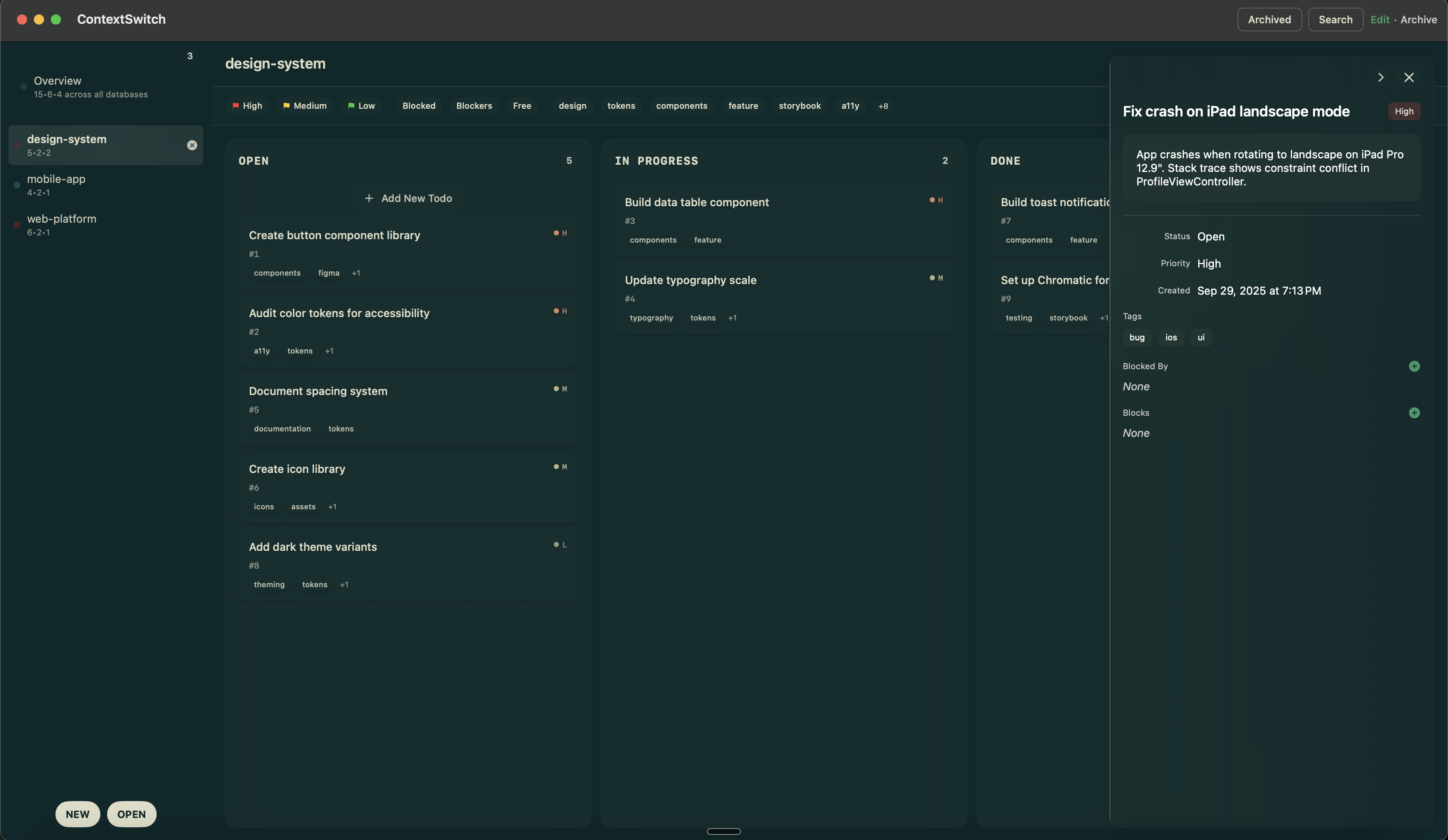
Task: Toggle the storybook tag filter
Action: click(x=799, y=106)
